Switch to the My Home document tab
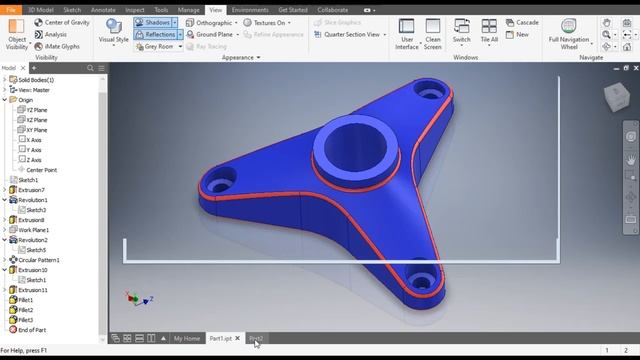The height and width of the screenshot is (360, 640). 187,338
